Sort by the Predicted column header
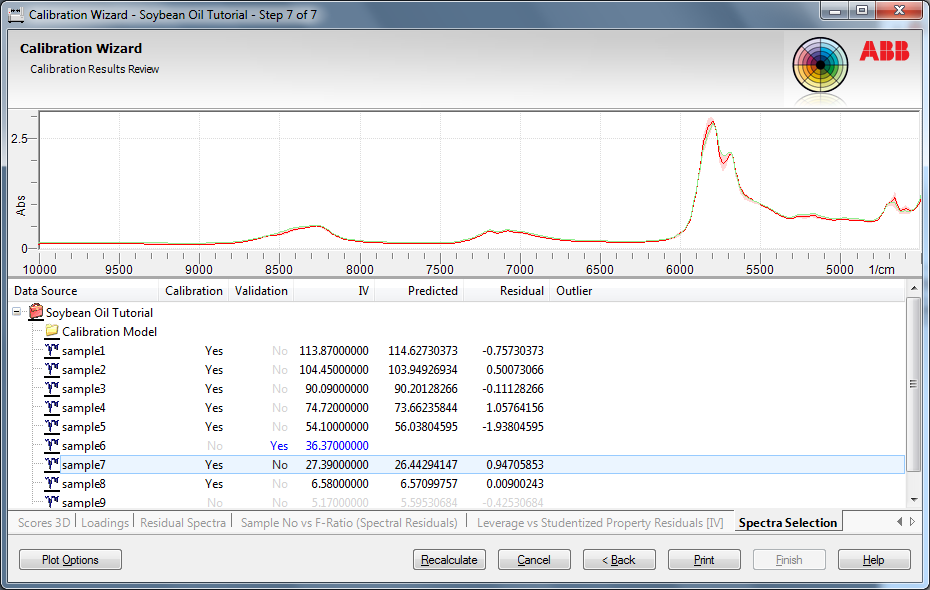This screenshot has height=590, width=930. pos(432,291)
